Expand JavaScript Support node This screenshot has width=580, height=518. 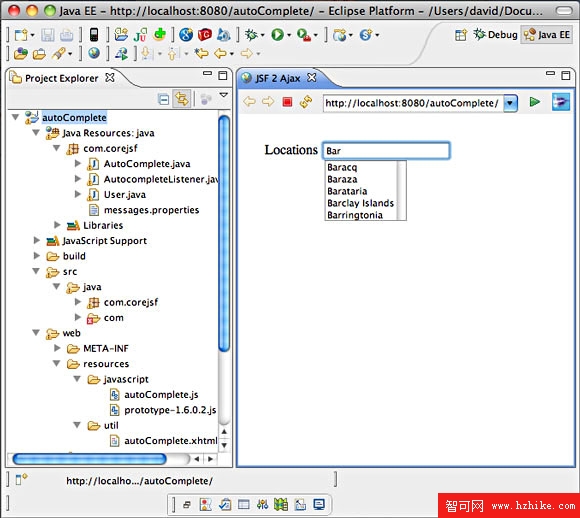(x=36, y=240)
